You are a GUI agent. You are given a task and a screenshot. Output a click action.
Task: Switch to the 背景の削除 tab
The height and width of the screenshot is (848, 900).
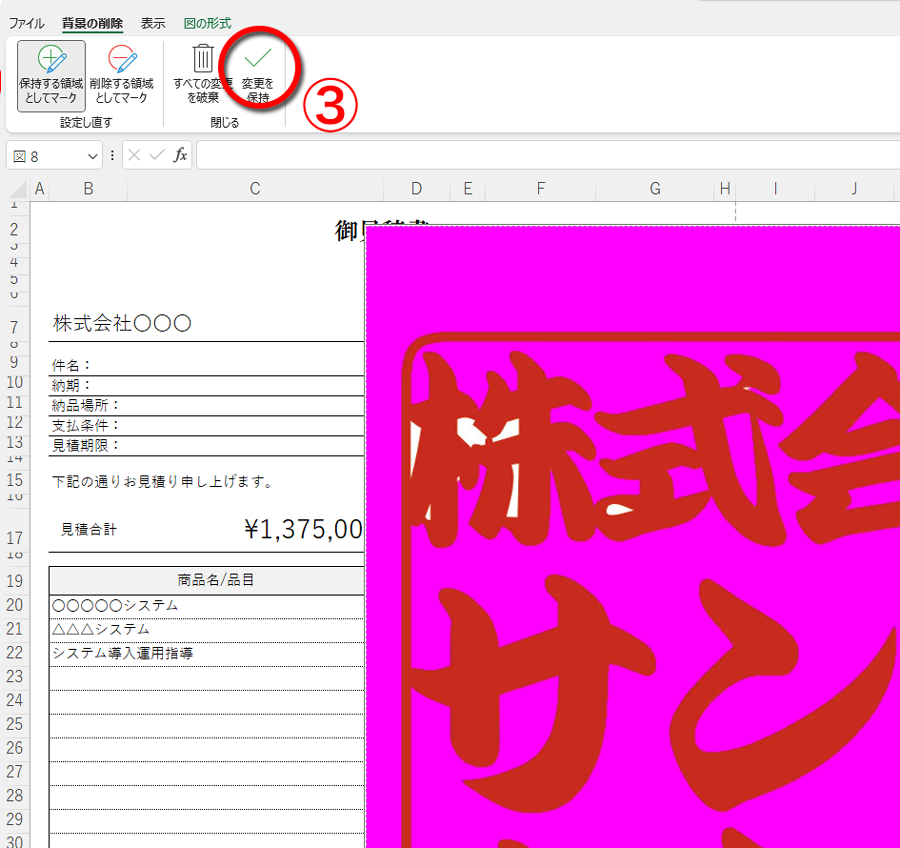92,23
